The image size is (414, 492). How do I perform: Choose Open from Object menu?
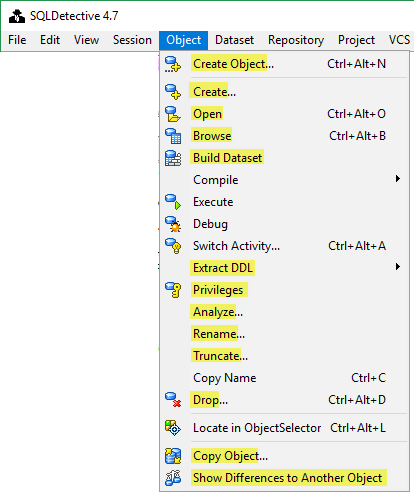(284, 114)
